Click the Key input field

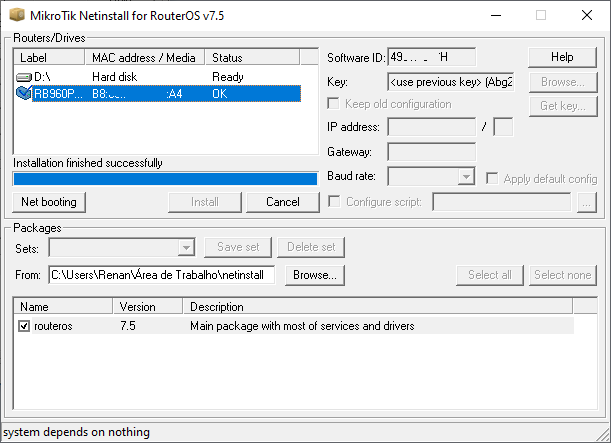(x=451, y=82)
